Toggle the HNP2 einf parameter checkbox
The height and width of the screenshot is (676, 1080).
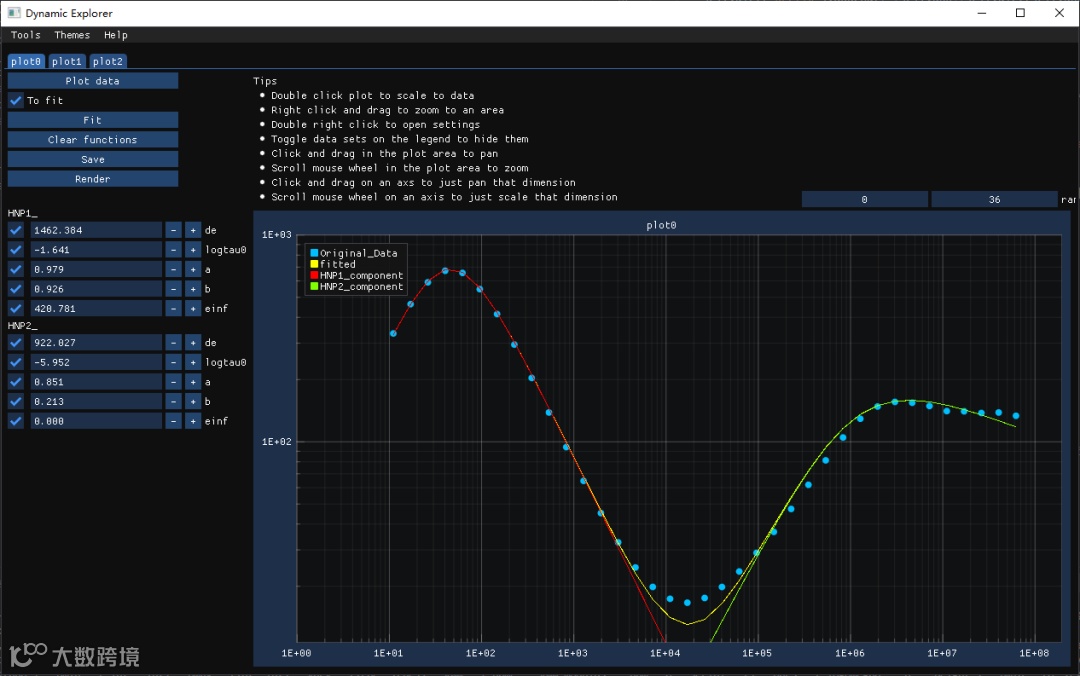click(16, 421)
